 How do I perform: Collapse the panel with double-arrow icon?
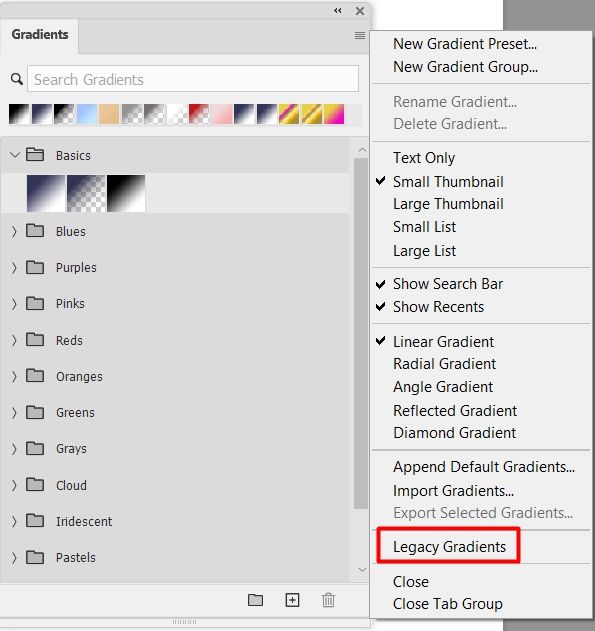coord(338,11)
